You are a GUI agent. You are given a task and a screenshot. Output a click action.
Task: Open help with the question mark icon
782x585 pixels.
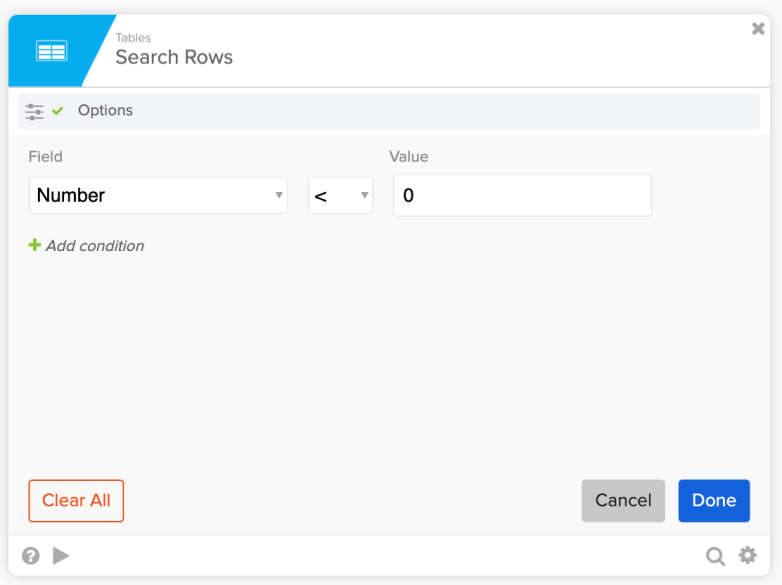[31, 555]
